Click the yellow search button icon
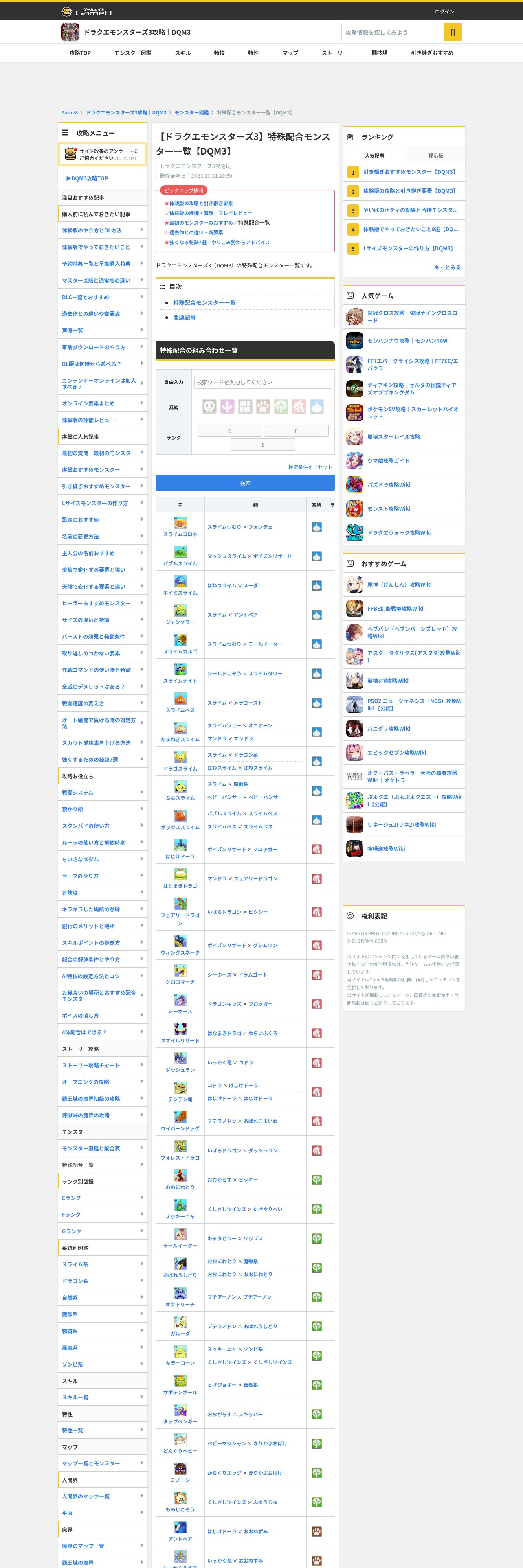 coord(453,32)
